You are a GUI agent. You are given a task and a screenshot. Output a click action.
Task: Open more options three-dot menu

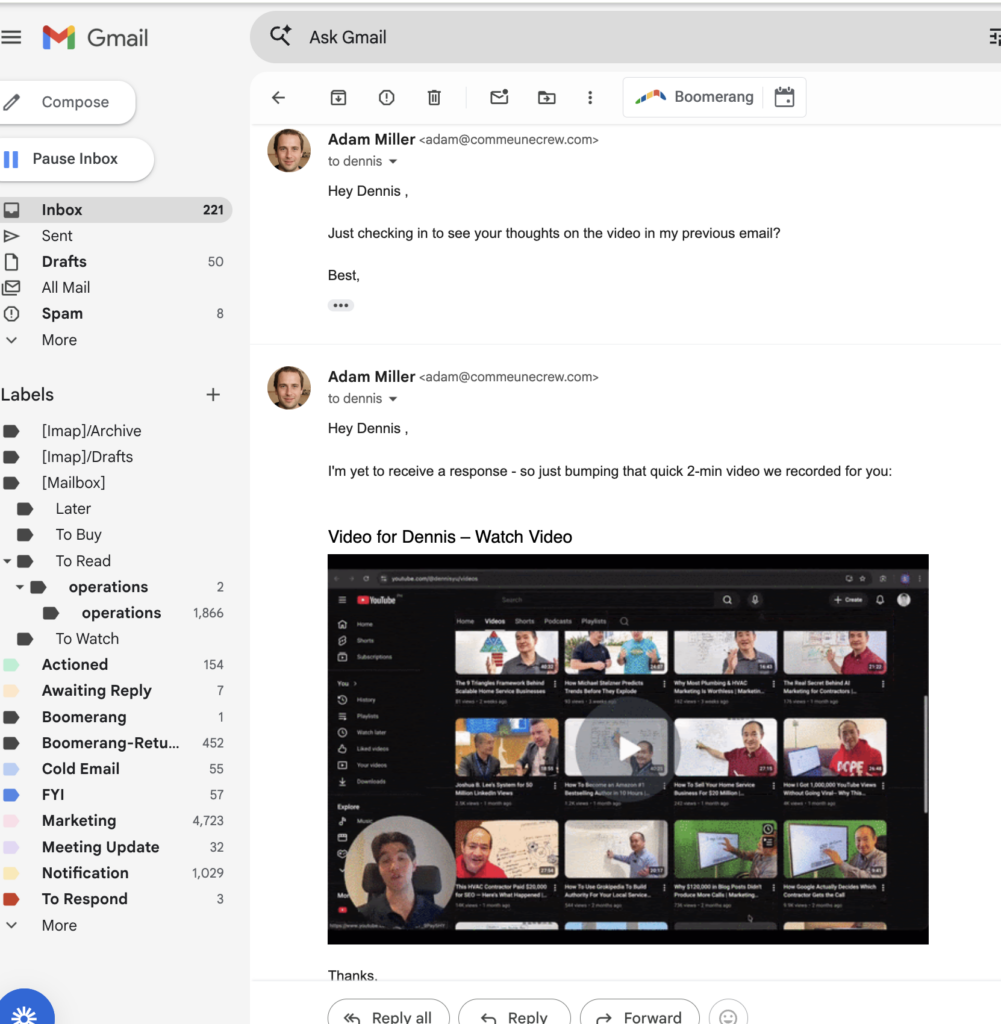[x=590, y=97]
